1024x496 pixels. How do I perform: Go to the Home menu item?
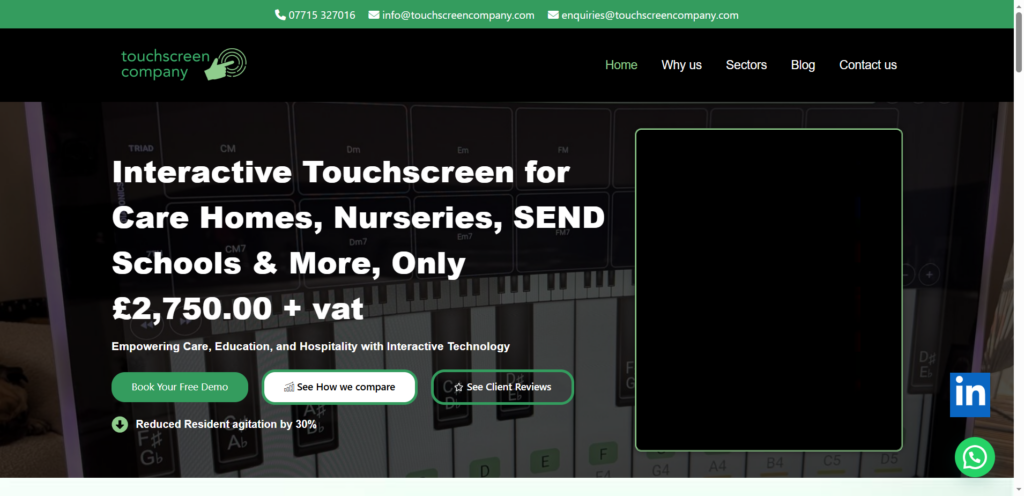point(621,65)
